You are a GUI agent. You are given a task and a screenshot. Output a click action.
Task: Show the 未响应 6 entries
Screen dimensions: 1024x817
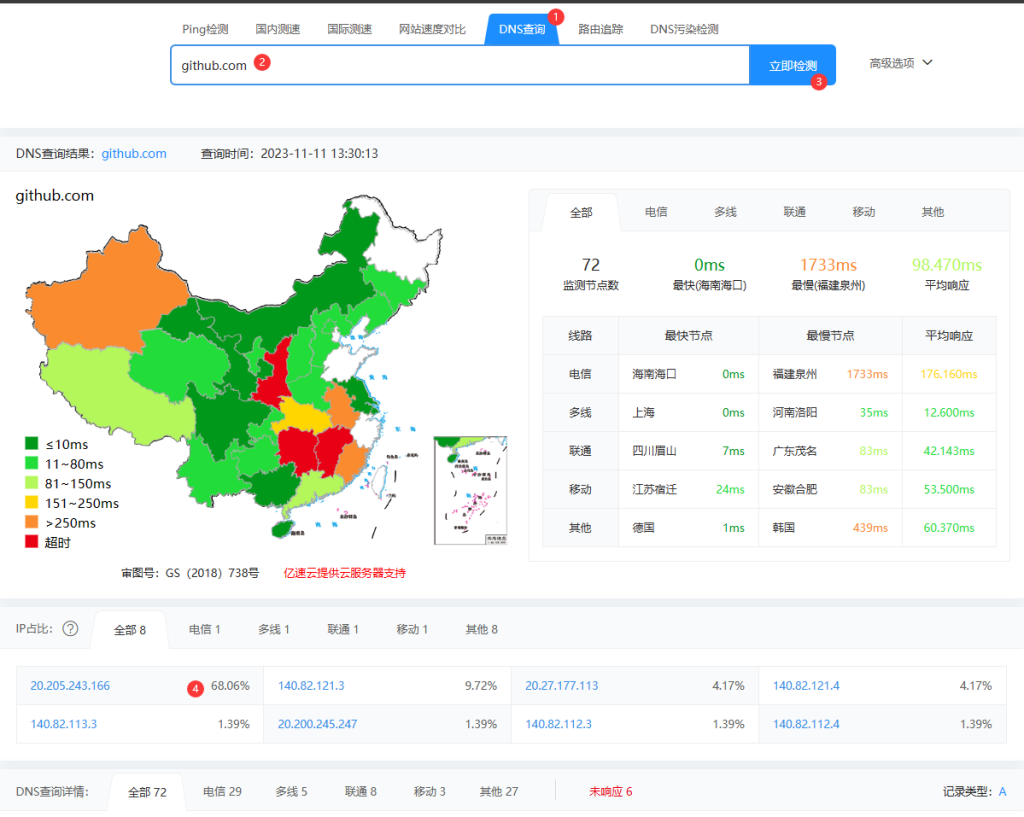tap(611, 792)
